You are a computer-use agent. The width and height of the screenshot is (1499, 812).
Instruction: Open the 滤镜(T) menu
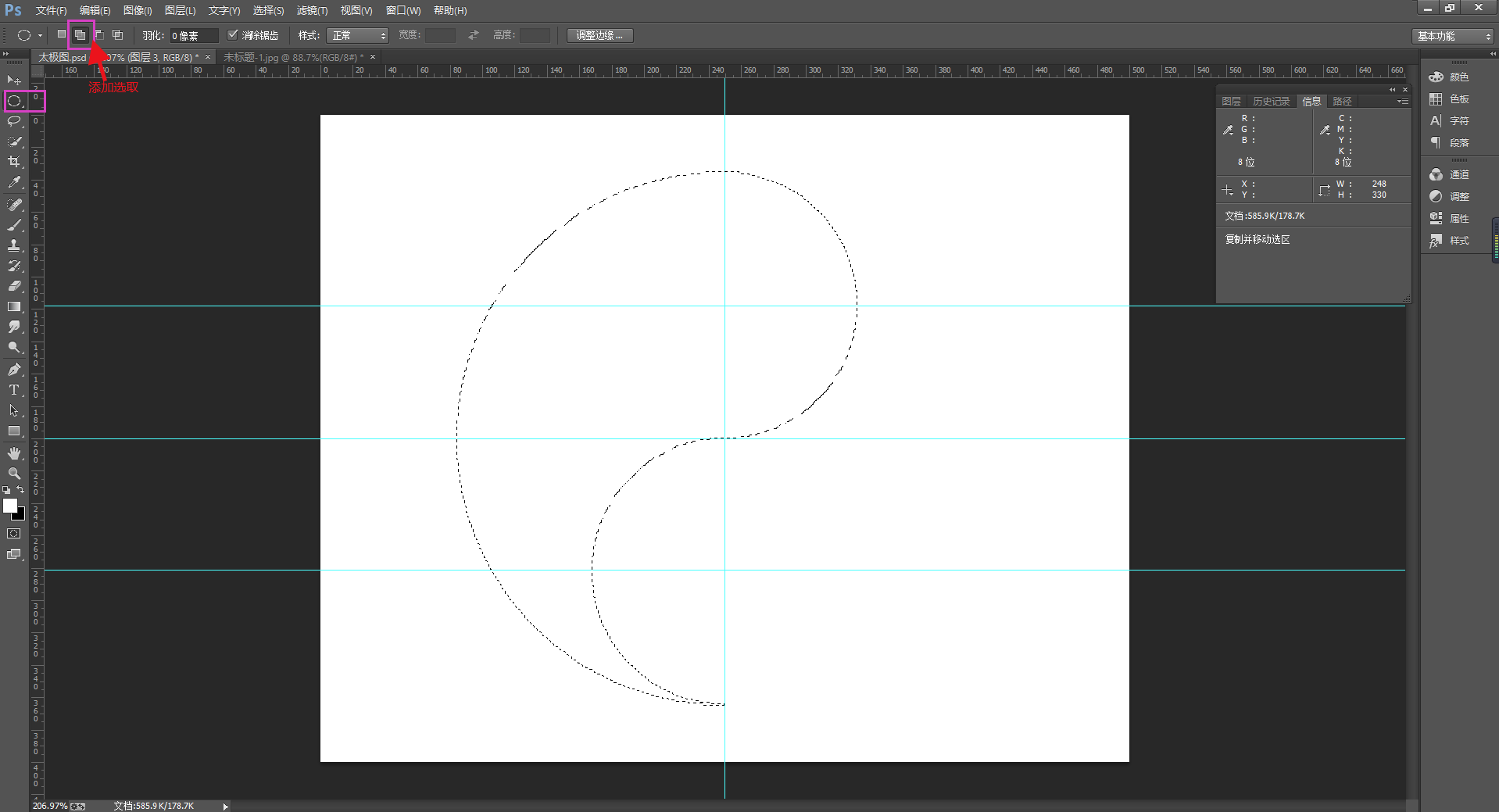tap(312, 10)
